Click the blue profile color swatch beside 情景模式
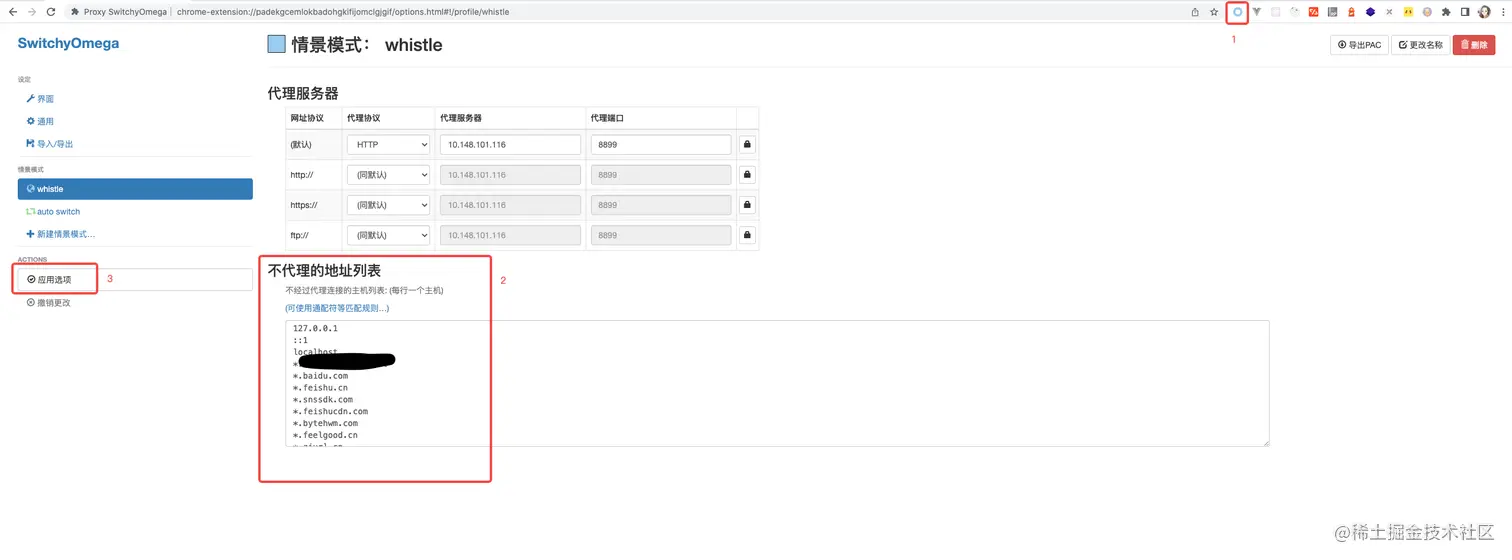This screenshot has width=1512, height=560. click(x=277, y=44)
